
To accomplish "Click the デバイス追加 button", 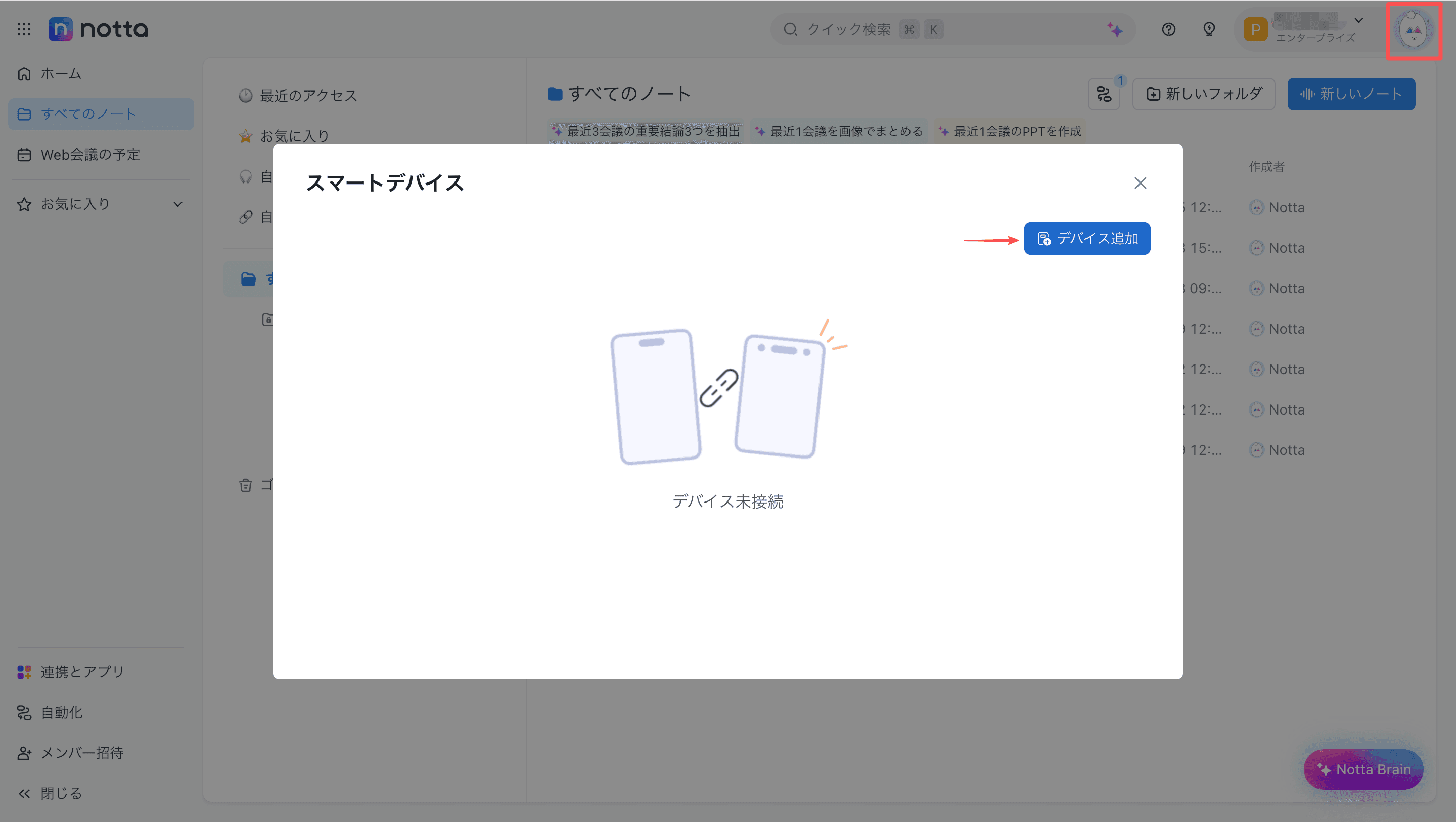I will [x=1086, y=239].
